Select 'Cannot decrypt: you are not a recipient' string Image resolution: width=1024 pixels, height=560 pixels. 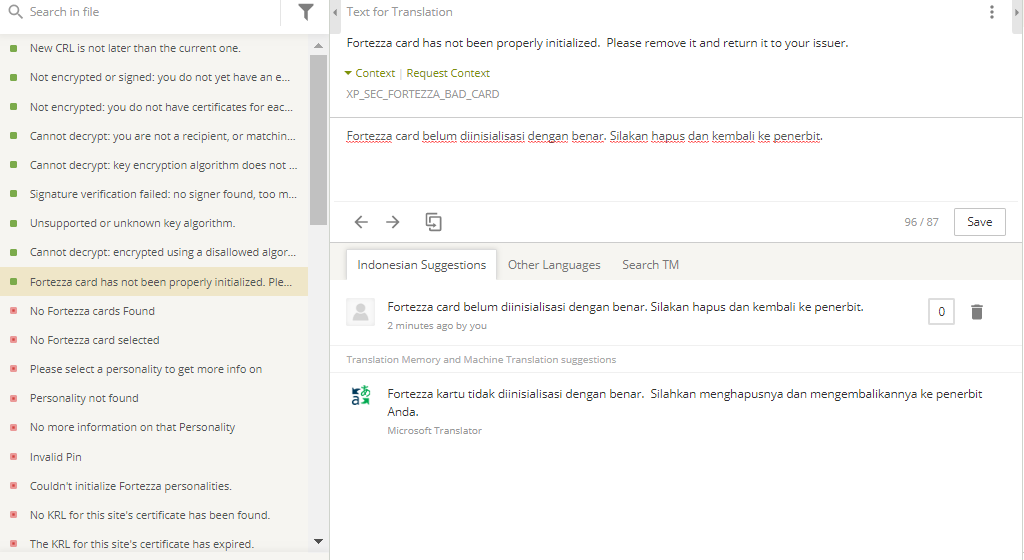point(154,136)
